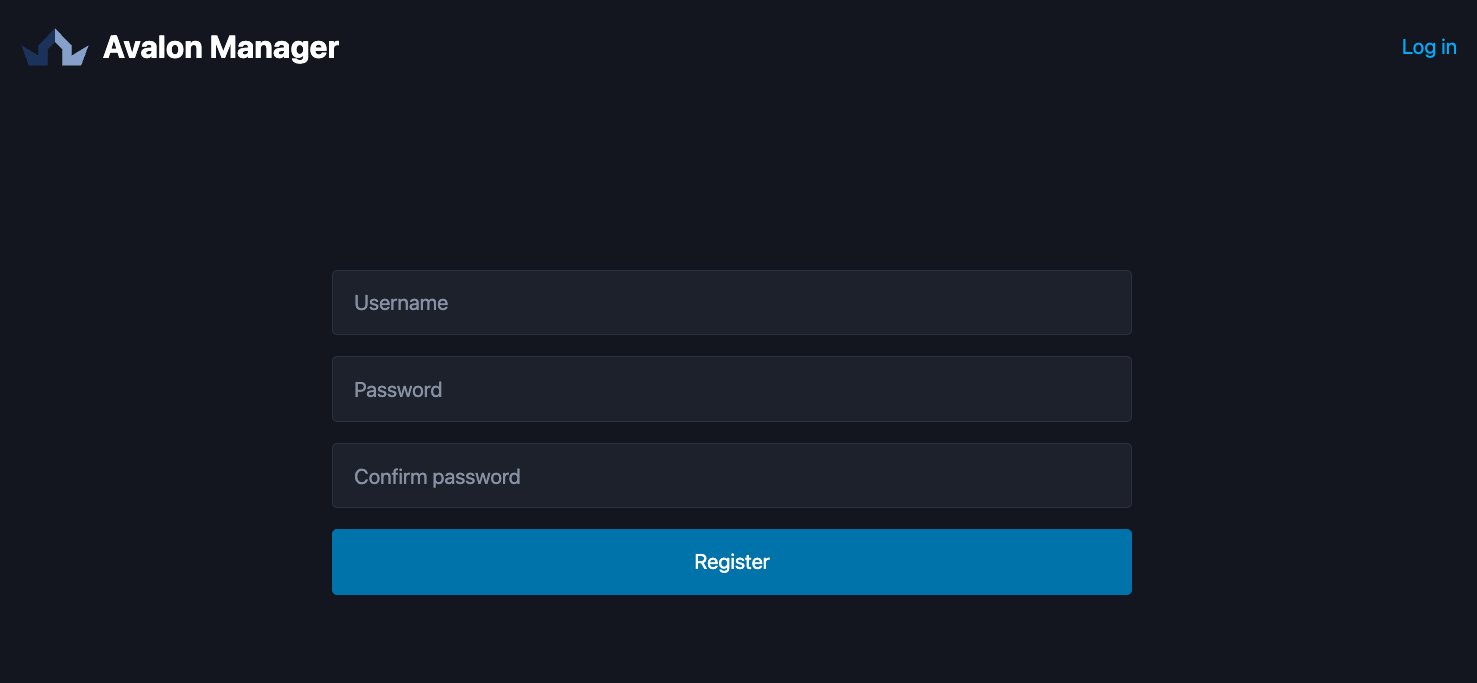The image size is (1477, 683).
Task: Switch to Log in from the header
Action: tap(1428, 47)
